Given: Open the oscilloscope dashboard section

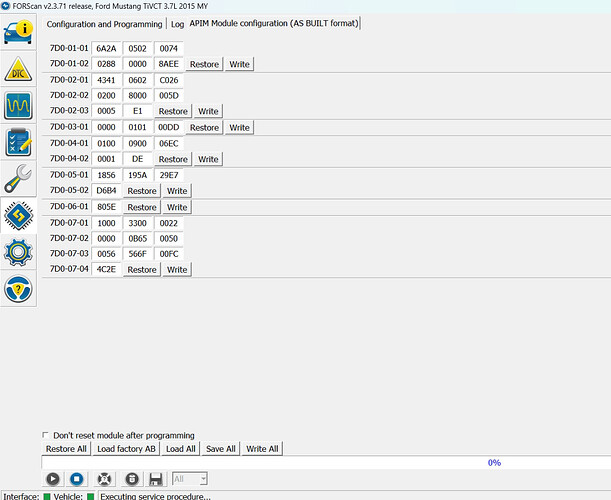Looking at the screenshot, I should click(18, 105).
